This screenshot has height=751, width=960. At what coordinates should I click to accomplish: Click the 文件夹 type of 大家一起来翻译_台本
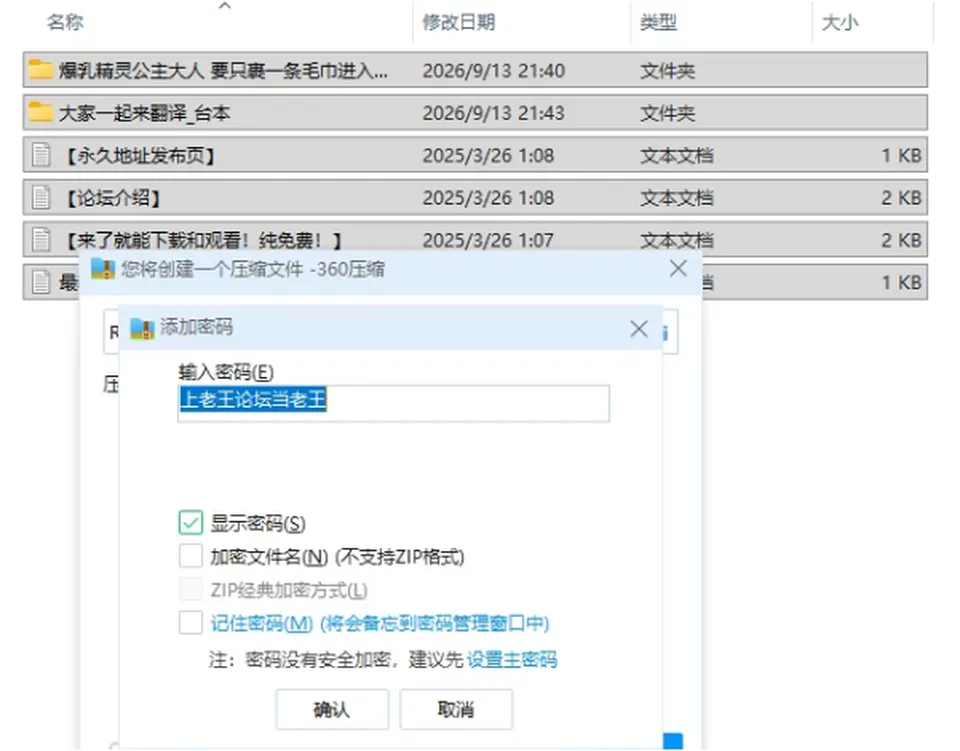[x=667, y=113]
